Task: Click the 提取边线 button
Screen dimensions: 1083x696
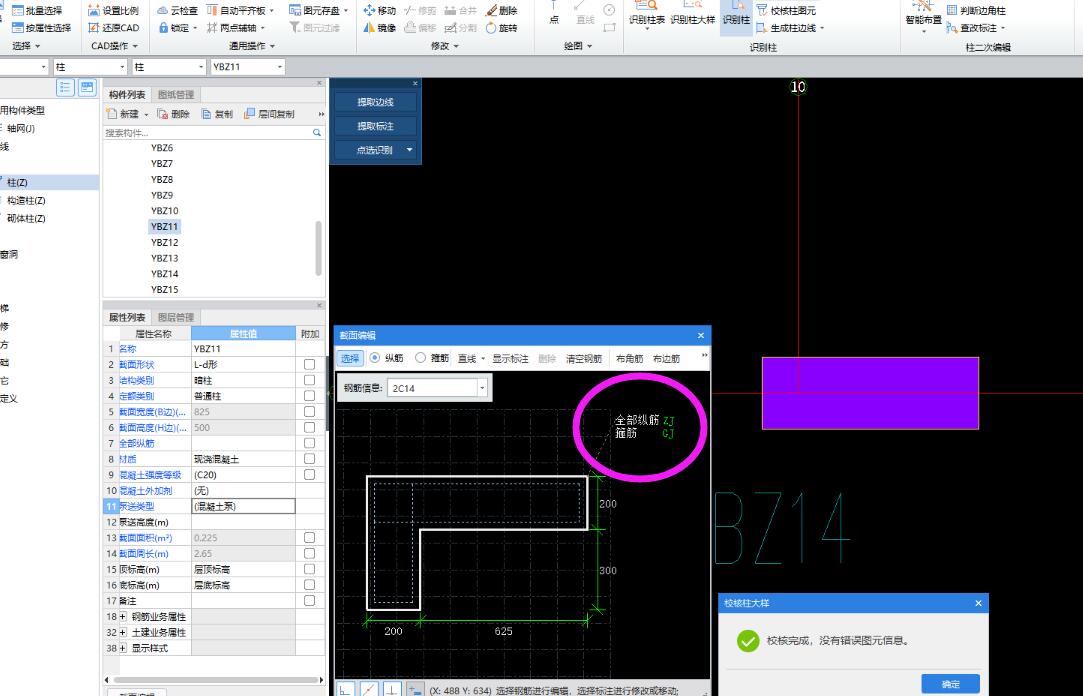Action: point(375,102)
